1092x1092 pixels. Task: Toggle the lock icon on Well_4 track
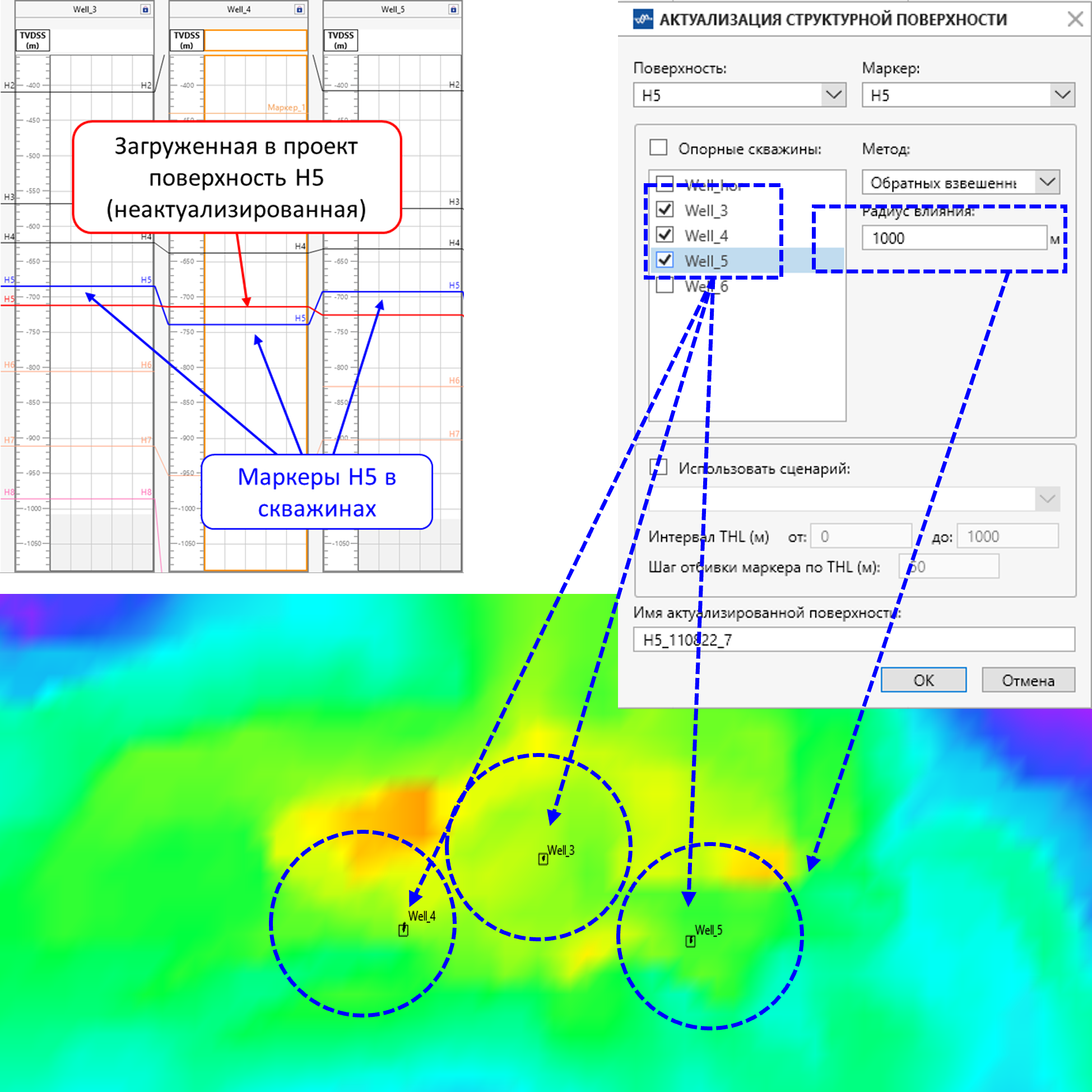pos(300,10)
